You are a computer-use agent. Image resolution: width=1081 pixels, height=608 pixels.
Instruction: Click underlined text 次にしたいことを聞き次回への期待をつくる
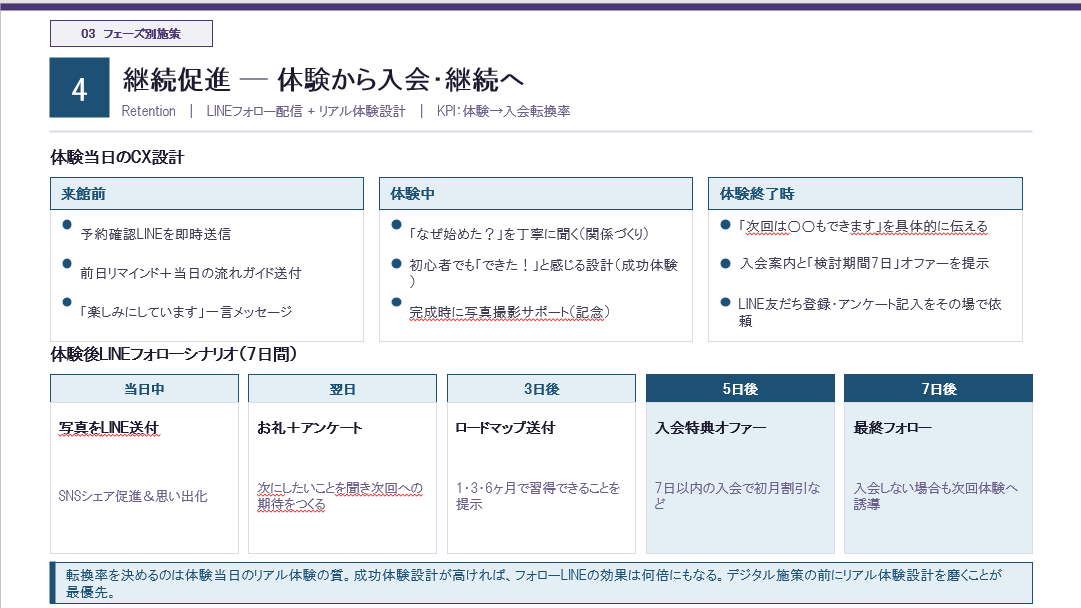coord(339,494)
